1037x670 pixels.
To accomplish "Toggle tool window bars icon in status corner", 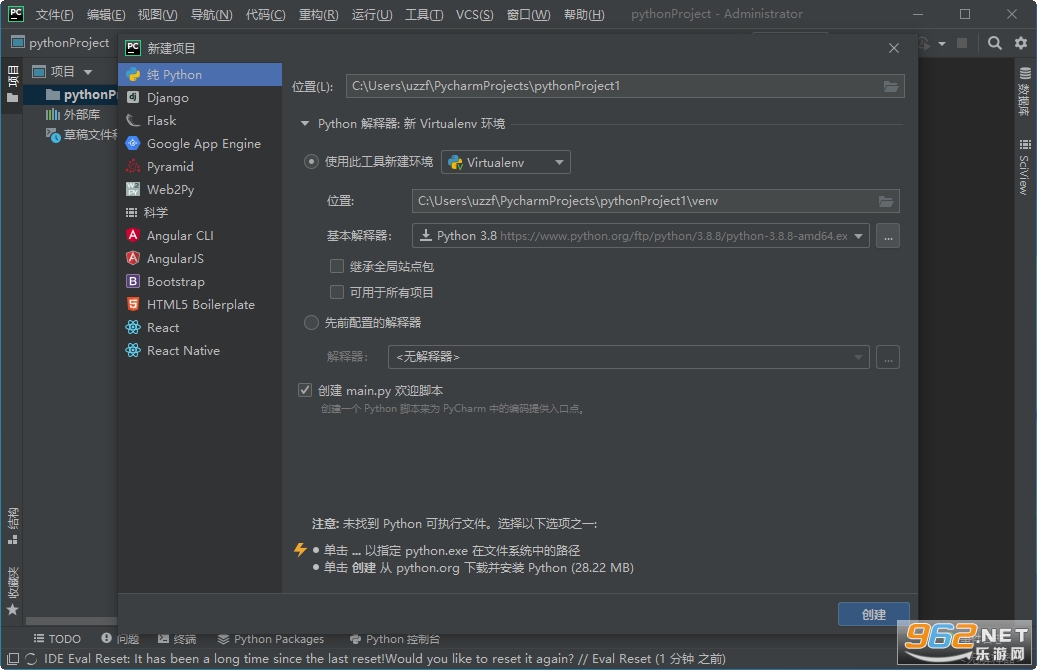I will click(x=13, y=659).
